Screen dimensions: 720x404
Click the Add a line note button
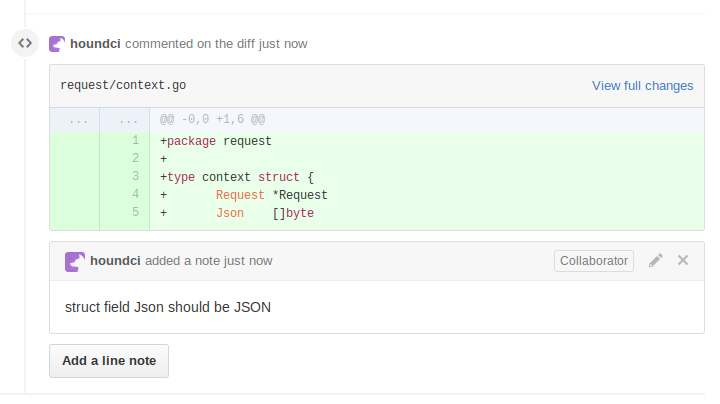[x=109, y=361]
